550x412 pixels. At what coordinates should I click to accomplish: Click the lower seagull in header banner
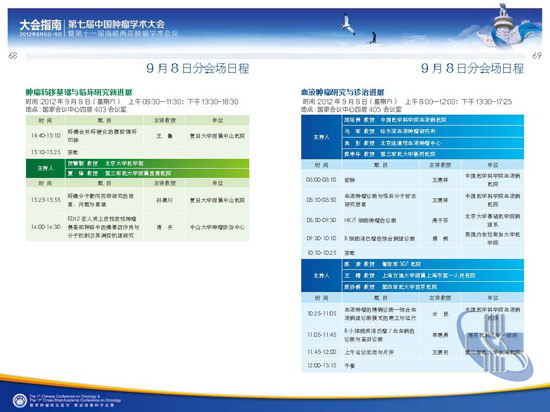(373, 38)
